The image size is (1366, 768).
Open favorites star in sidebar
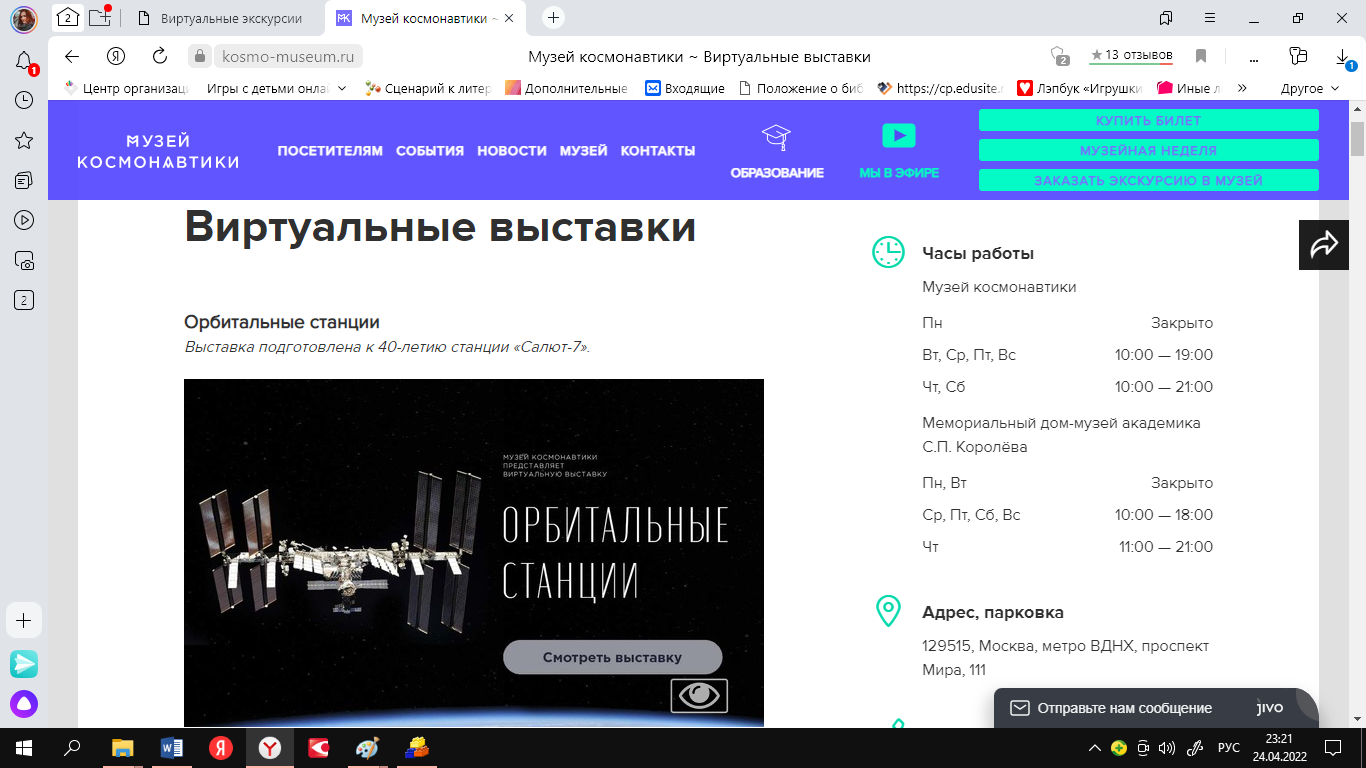[24, 140]
